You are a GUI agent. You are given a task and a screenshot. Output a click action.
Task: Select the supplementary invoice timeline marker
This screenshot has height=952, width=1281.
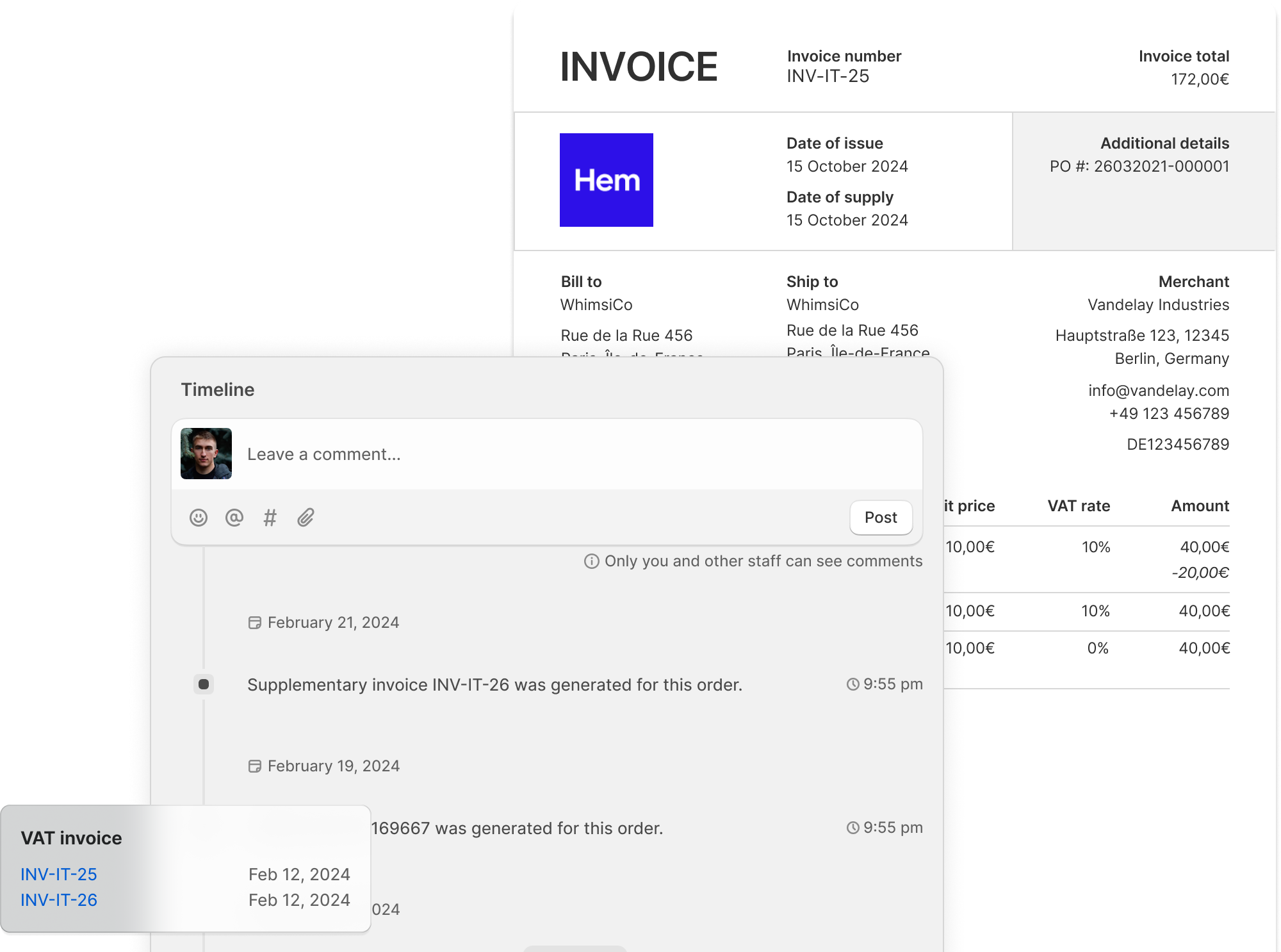coord(204,684)
